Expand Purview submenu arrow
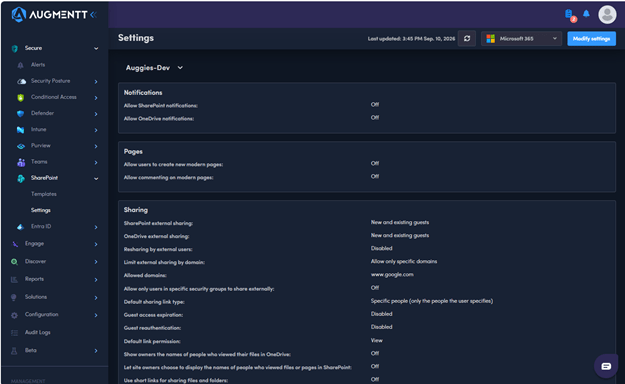Image resolution: width=625 pixels, height=384 pixels. [x=96, y=146]
